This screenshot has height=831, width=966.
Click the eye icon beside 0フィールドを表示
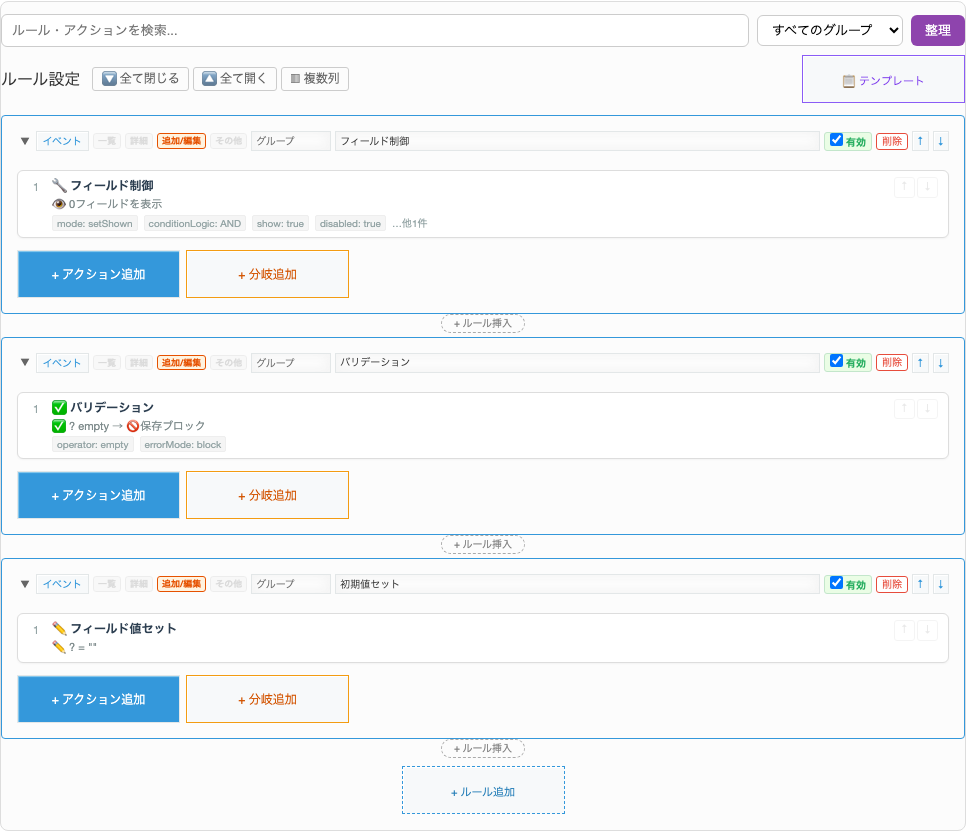click(59, 204)
